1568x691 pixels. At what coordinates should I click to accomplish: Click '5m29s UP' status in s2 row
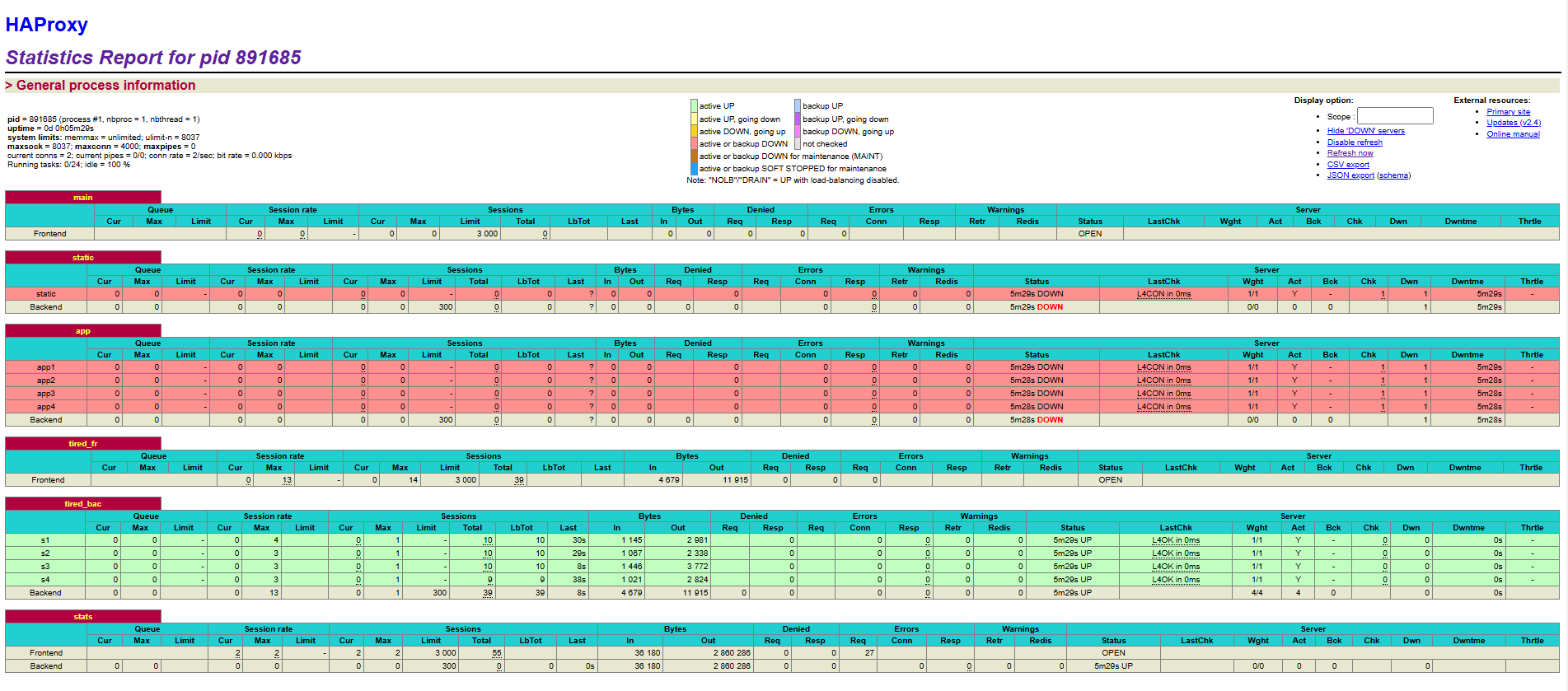[x=1072, y=553]
